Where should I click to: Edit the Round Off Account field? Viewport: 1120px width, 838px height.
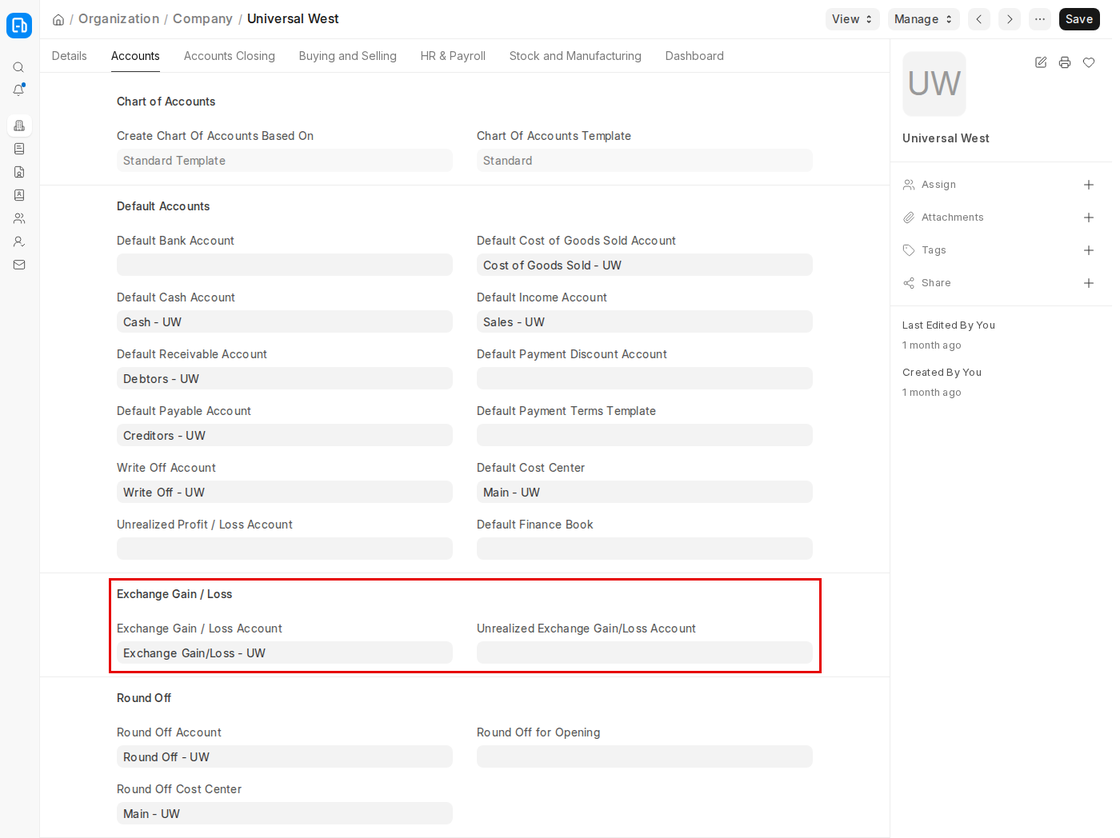point(284,757)
